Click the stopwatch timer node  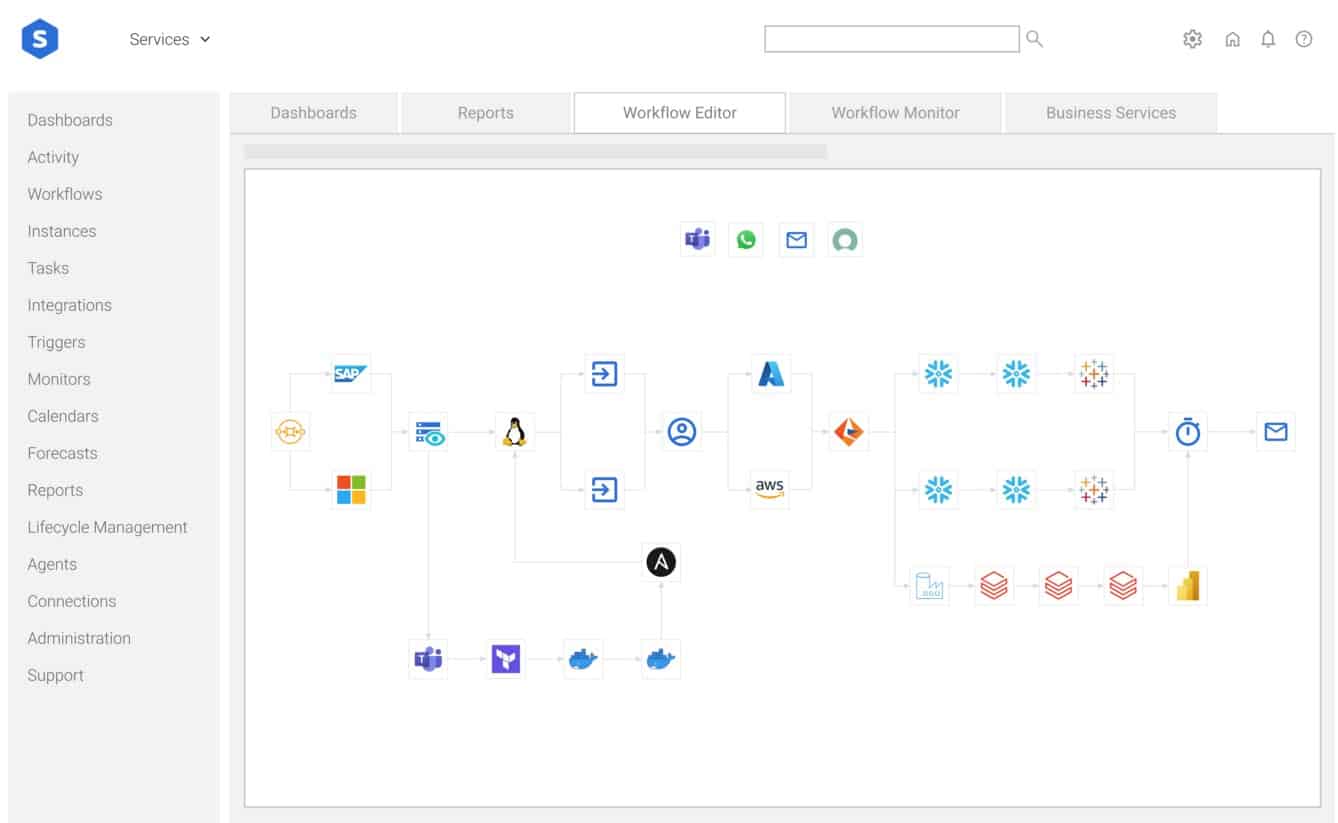1187,432
